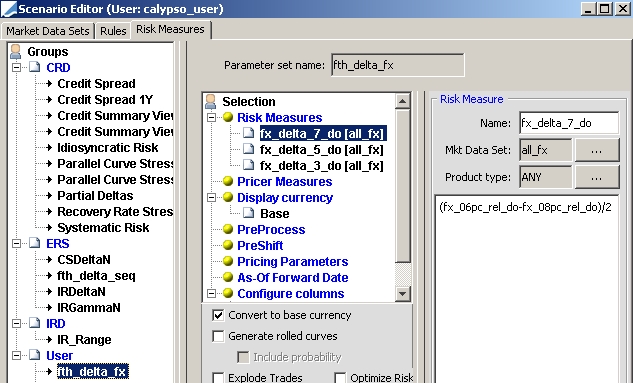This screenshot has width=633, height=383.
Task: Collapse the Risk Measures selection node
Action: (212, 117)
